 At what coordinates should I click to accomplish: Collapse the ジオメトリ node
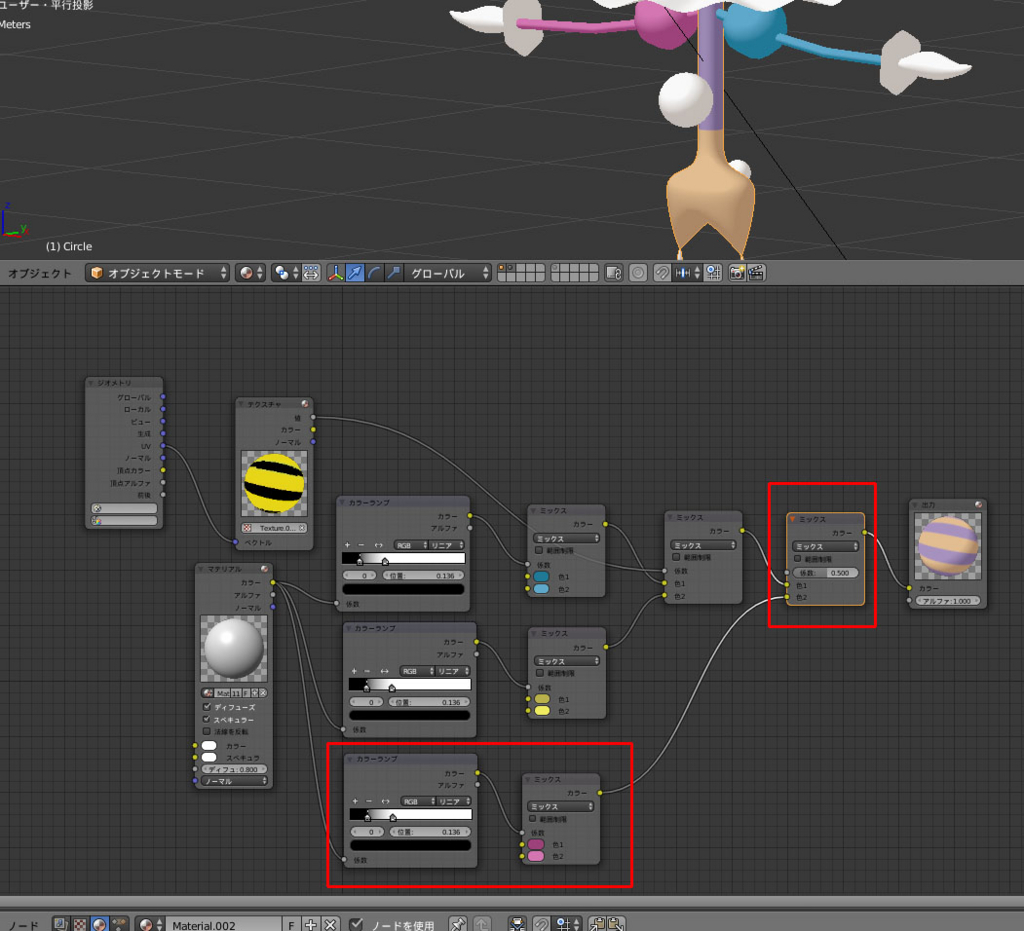(x=91, y=383)
